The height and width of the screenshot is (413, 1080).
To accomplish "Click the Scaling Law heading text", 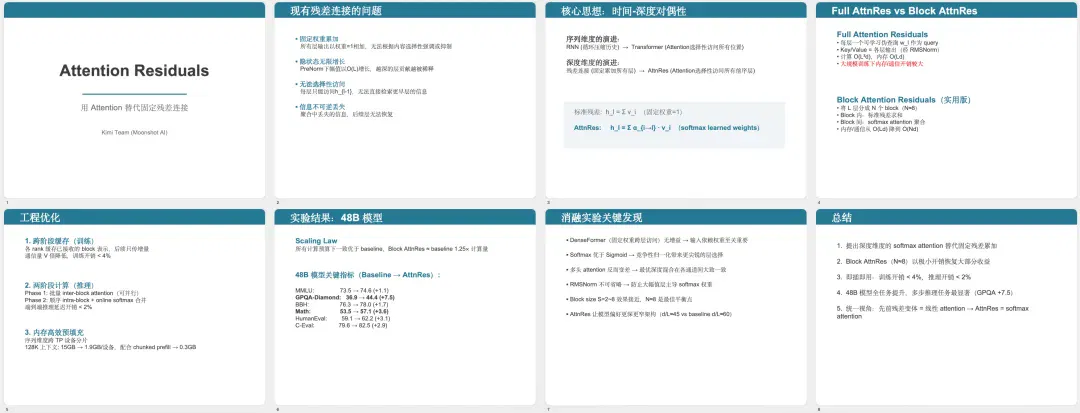I will 315,241.
